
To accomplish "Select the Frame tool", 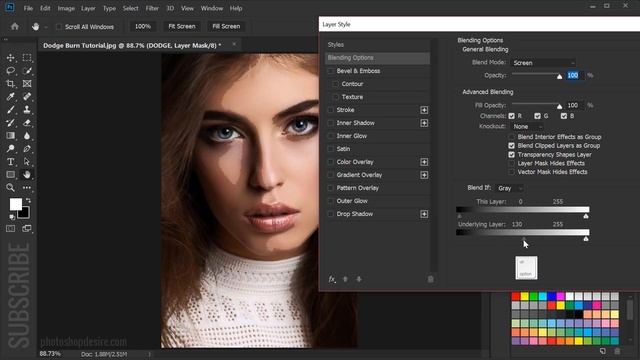I will [x=27, y=84].
